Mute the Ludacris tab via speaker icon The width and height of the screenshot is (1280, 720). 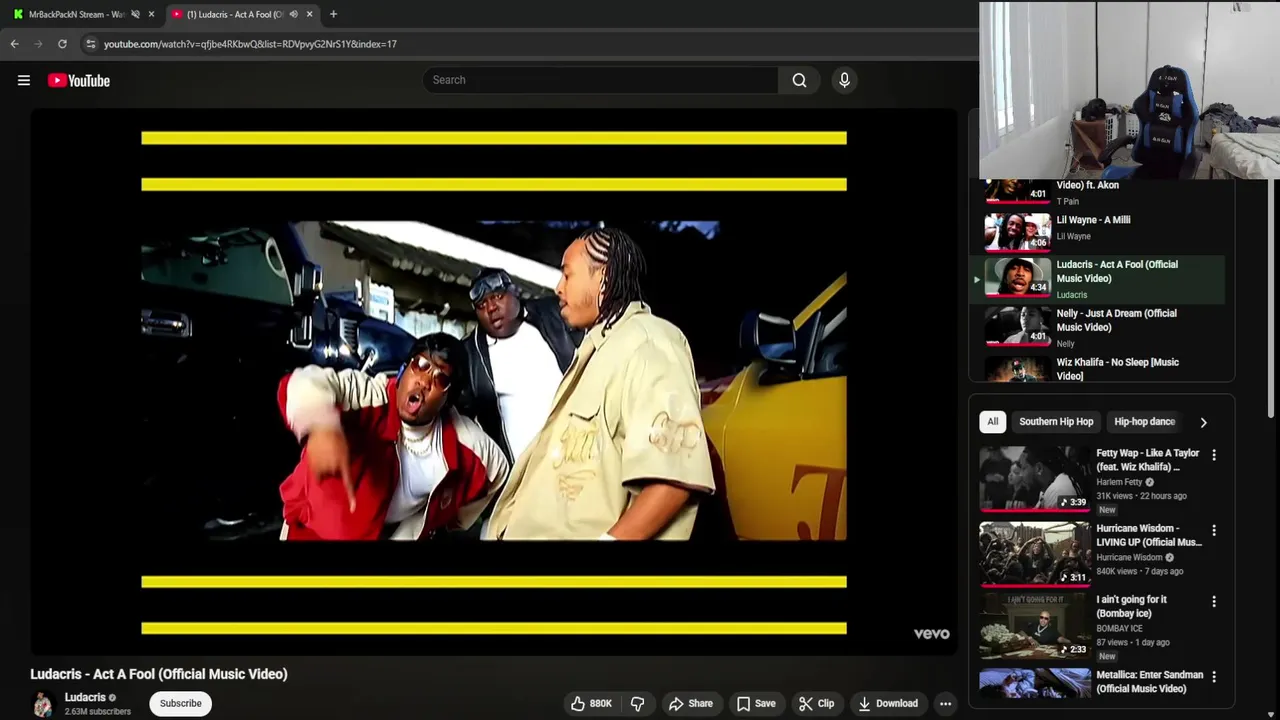pos(293,14)
